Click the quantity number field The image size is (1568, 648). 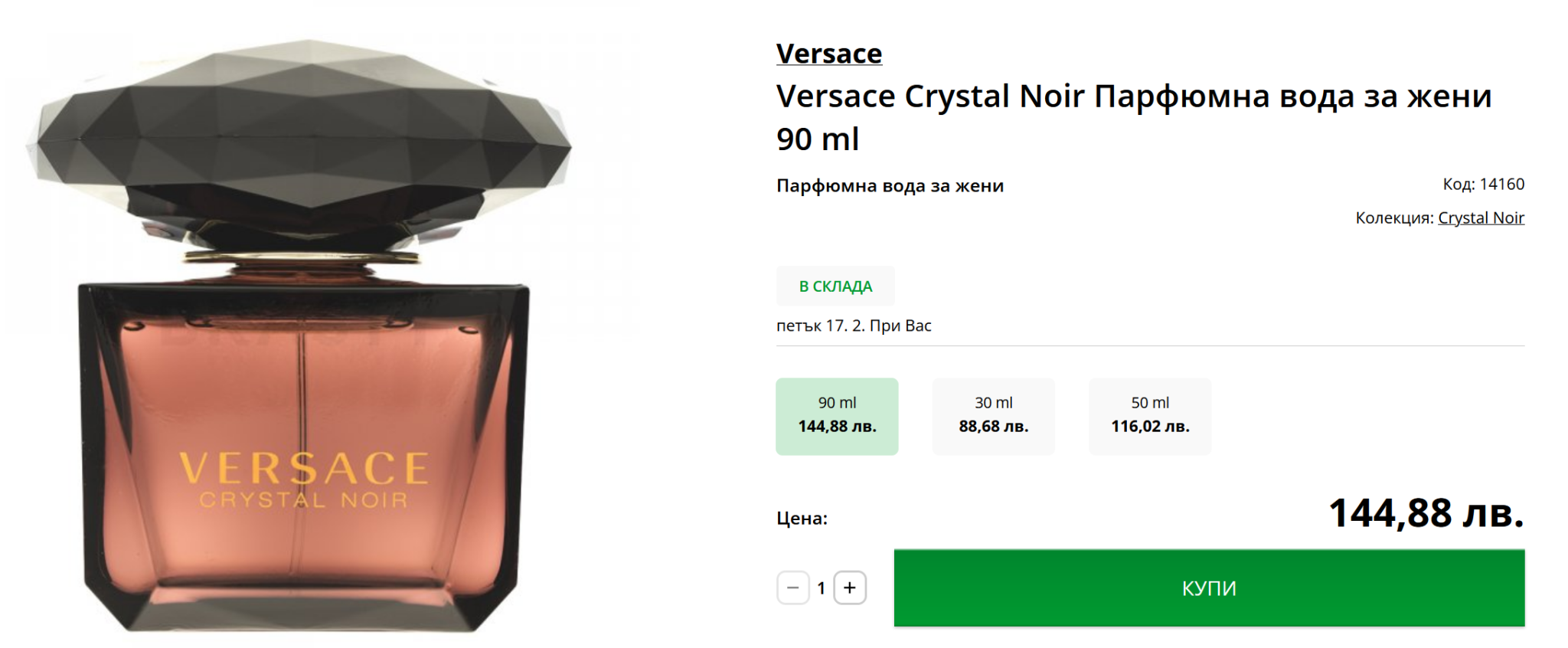point(821,587)
